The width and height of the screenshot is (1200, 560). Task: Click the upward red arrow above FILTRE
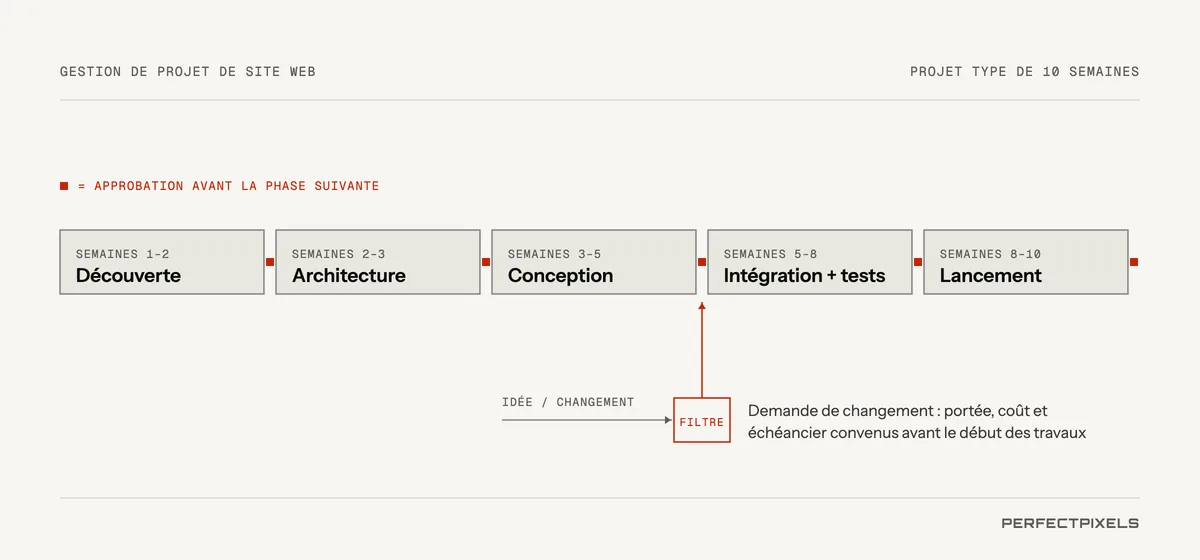point(702,349)
